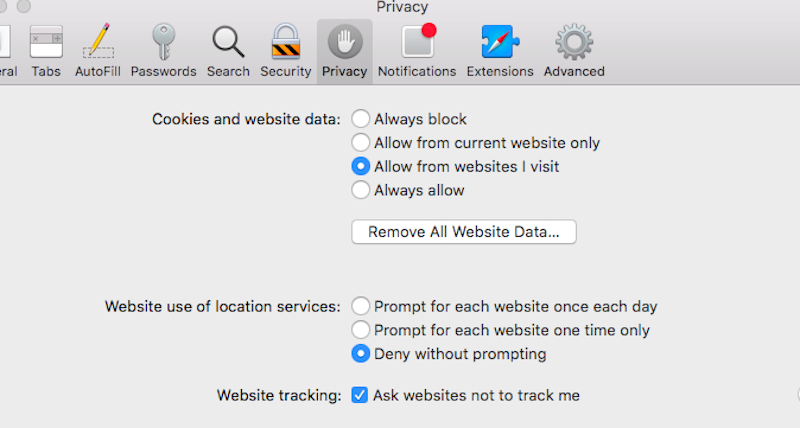The image size is (800, 428).
Task: Open the Passwords key icon pane
Action: [x=163, y=50]
